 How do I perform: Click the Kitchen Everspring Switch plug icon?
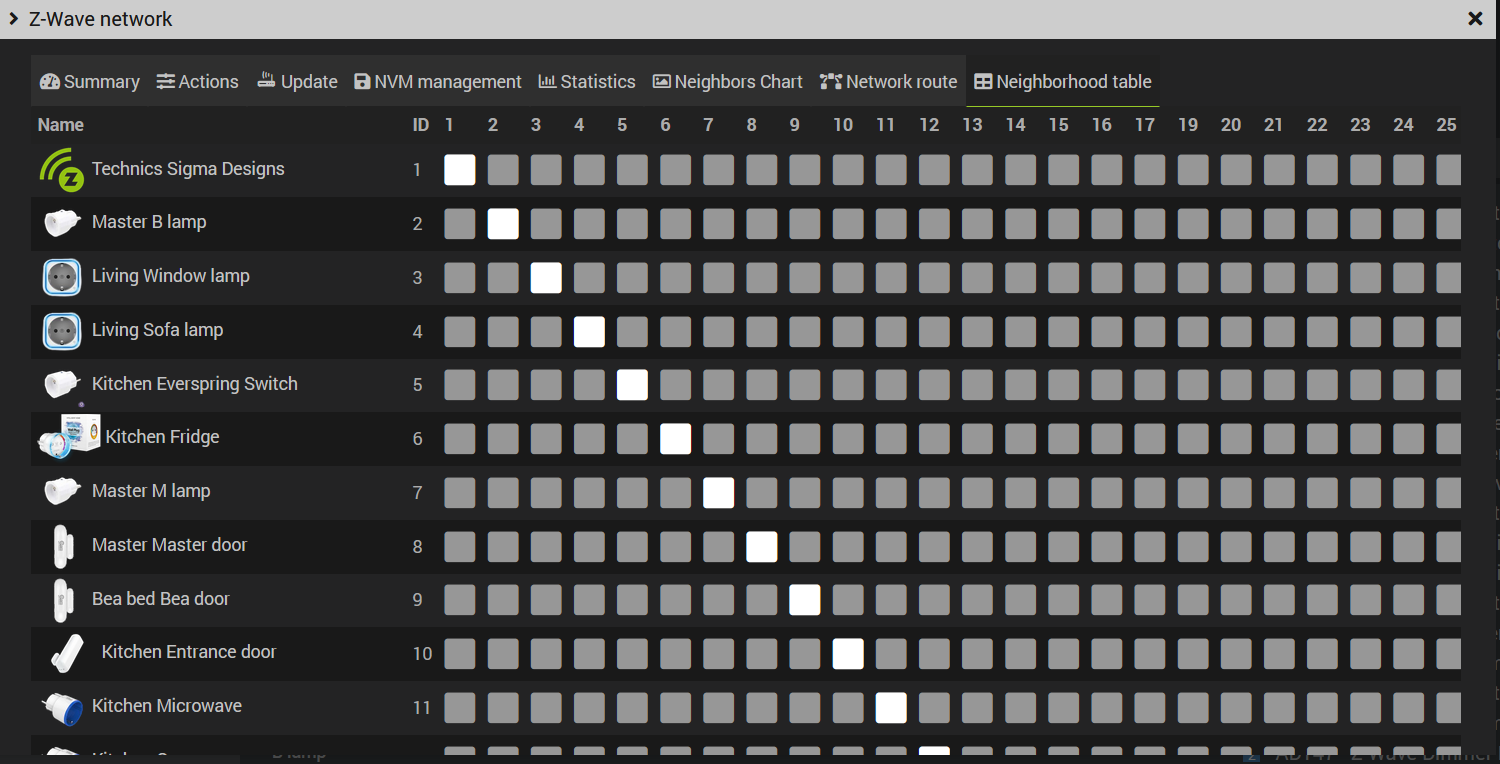pos(62,384)
